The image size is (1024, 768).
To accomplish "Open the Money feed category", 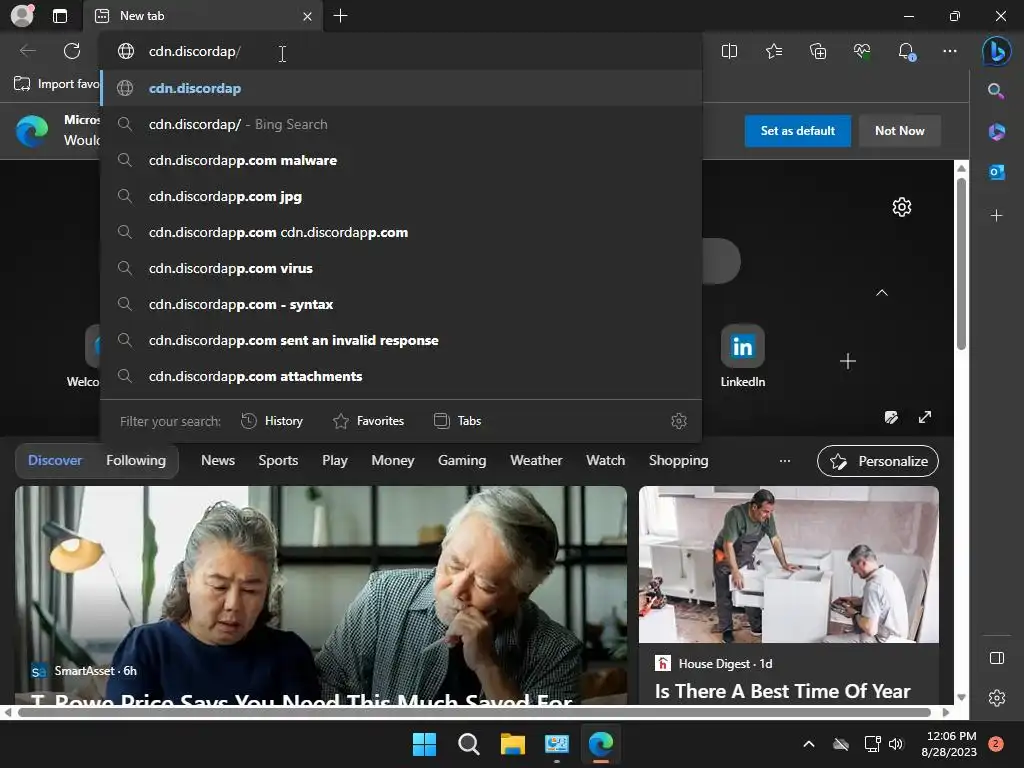I will tap(392, 460).
